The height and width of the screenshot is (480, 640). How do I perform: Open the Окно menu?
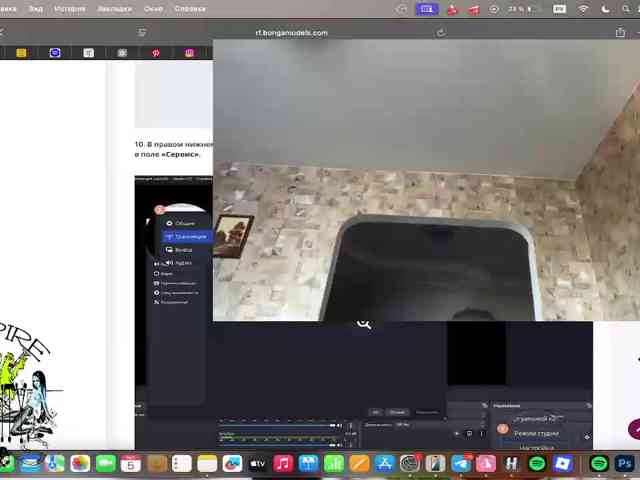point(153,9)
